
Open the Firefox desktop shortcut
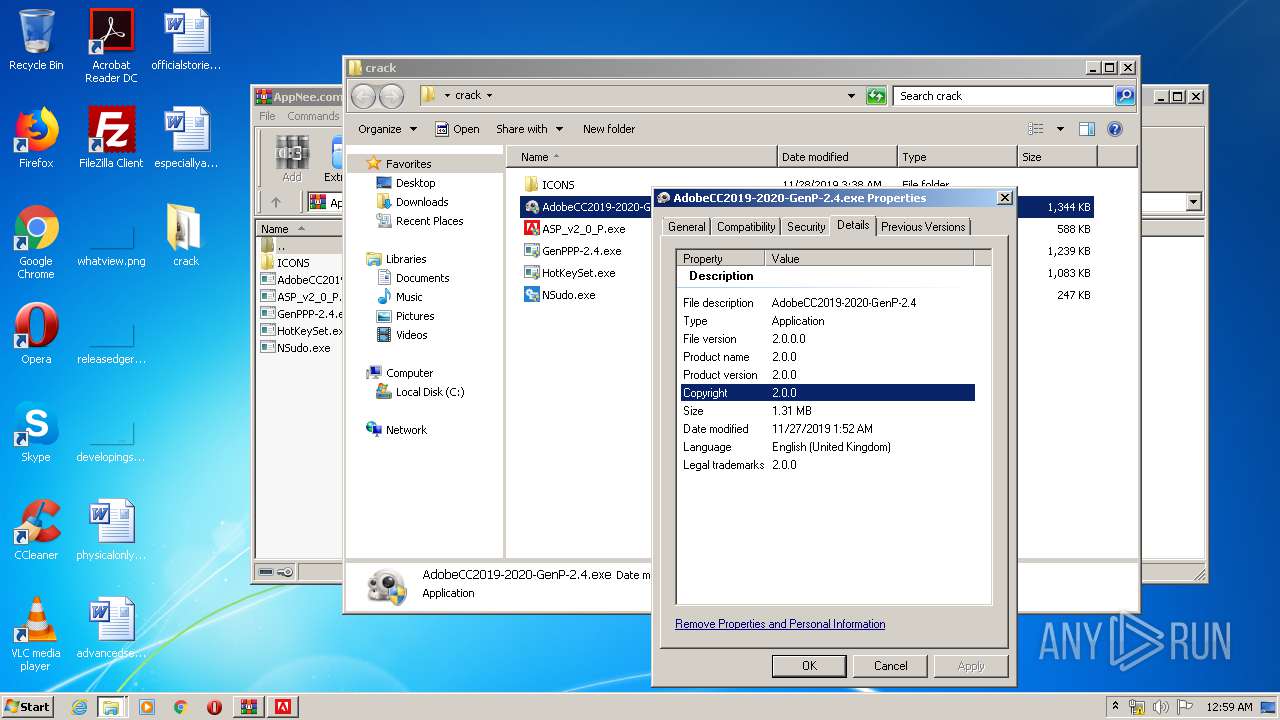pos(36,138)
